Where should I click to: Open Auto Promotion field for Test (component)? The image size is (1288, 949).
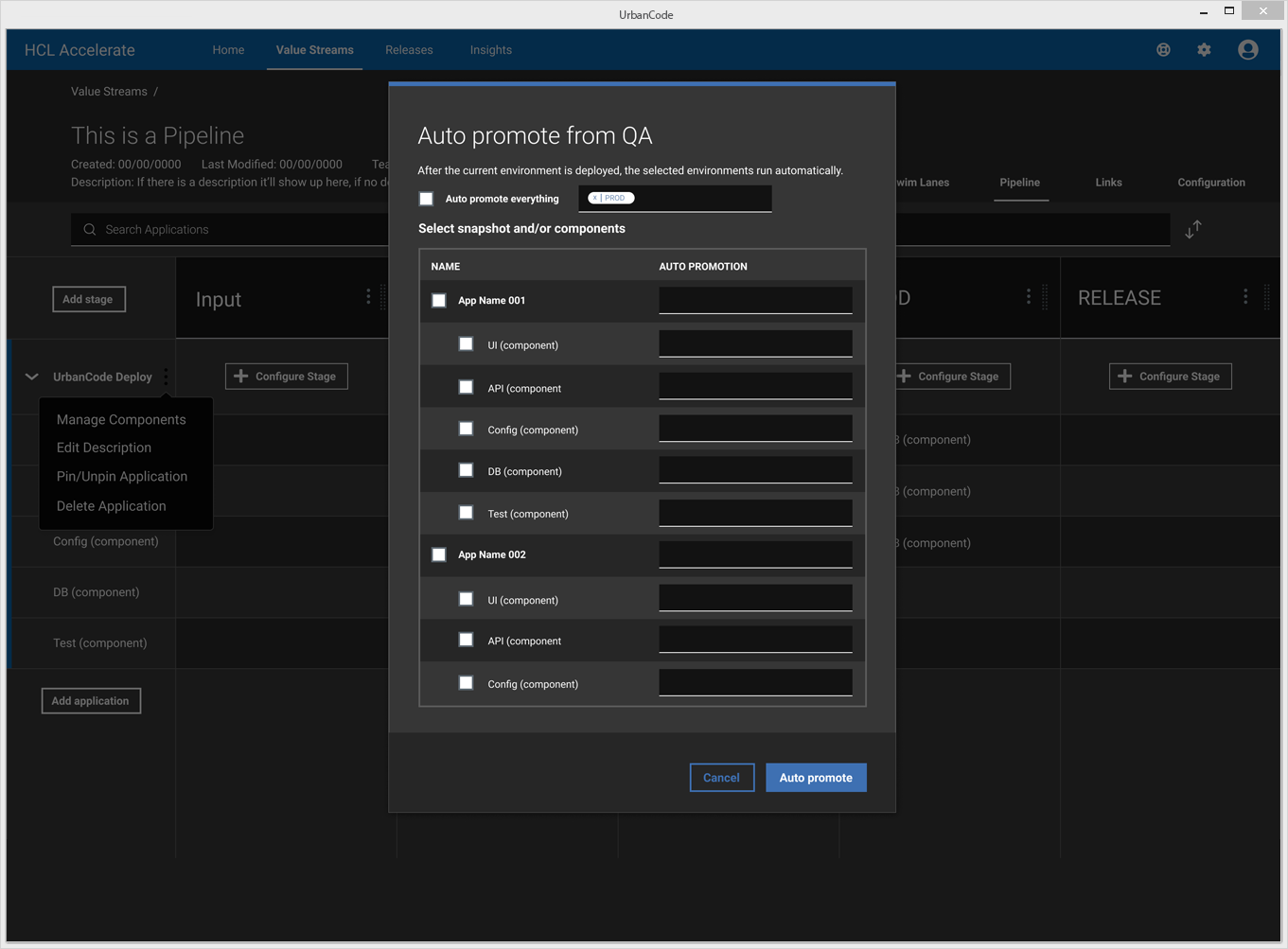(x=754, y=513)
